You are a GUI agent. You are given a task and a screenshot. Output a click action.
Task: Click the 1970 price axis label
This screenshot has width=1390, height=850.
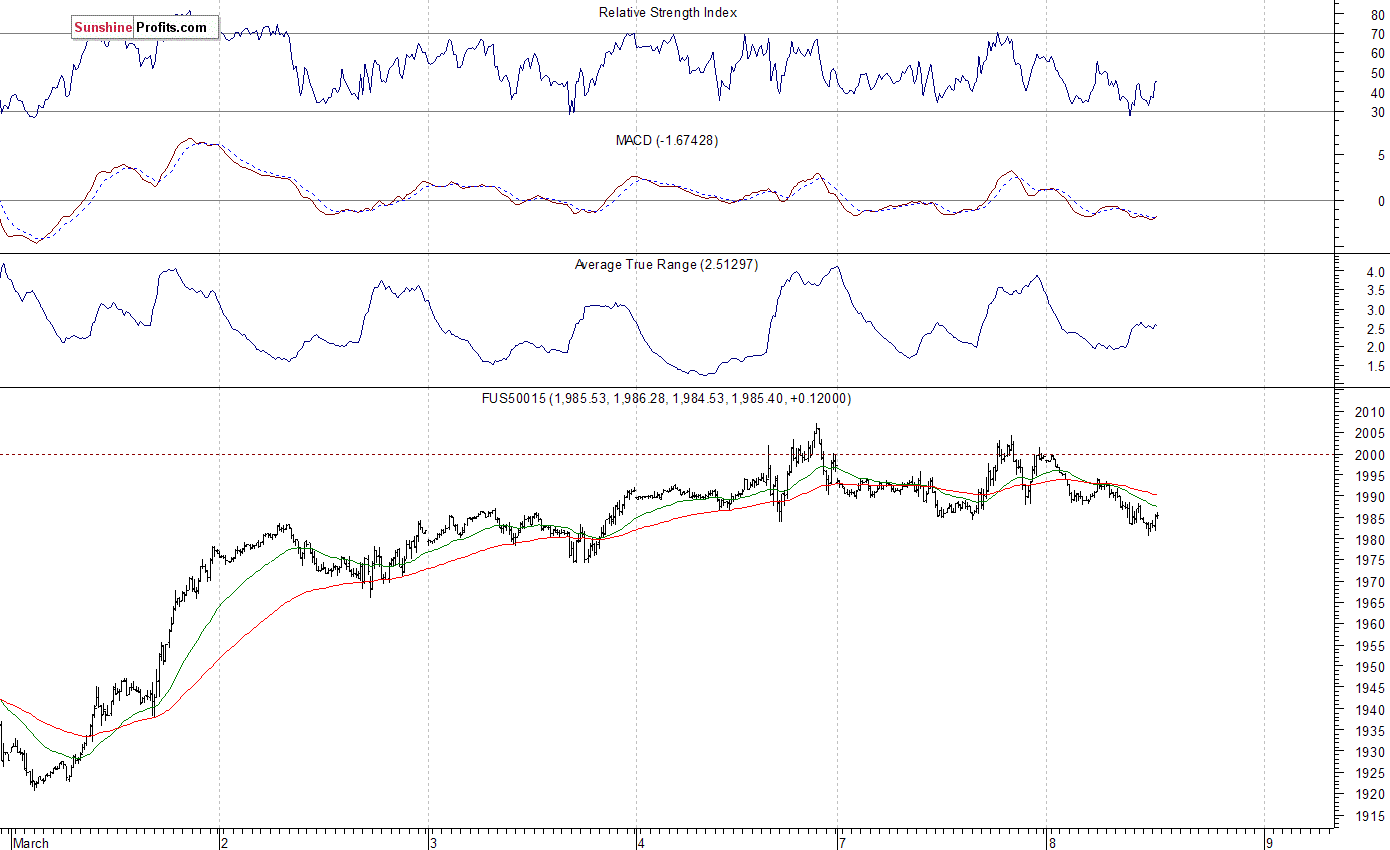click(x=1371, y=582)
